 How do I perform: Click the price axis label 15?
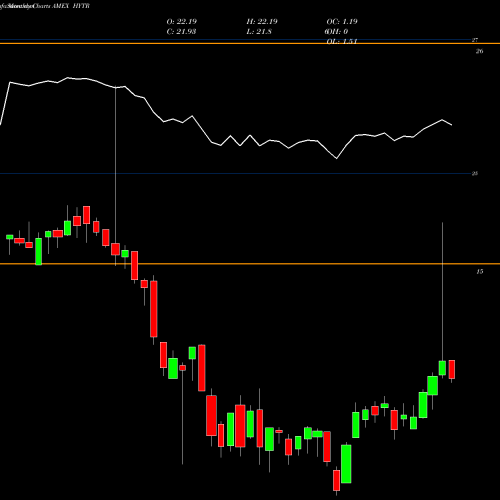point(479,272)
